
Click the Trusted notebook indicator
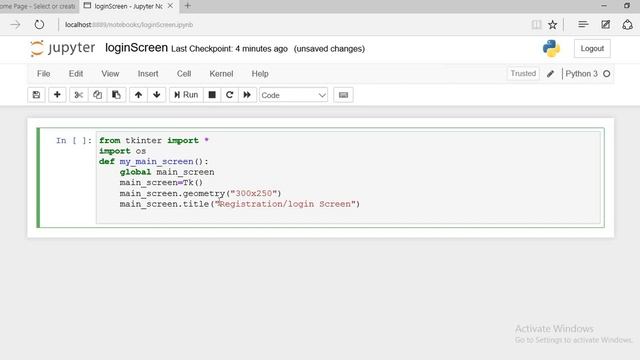click(x=523, y=73)
